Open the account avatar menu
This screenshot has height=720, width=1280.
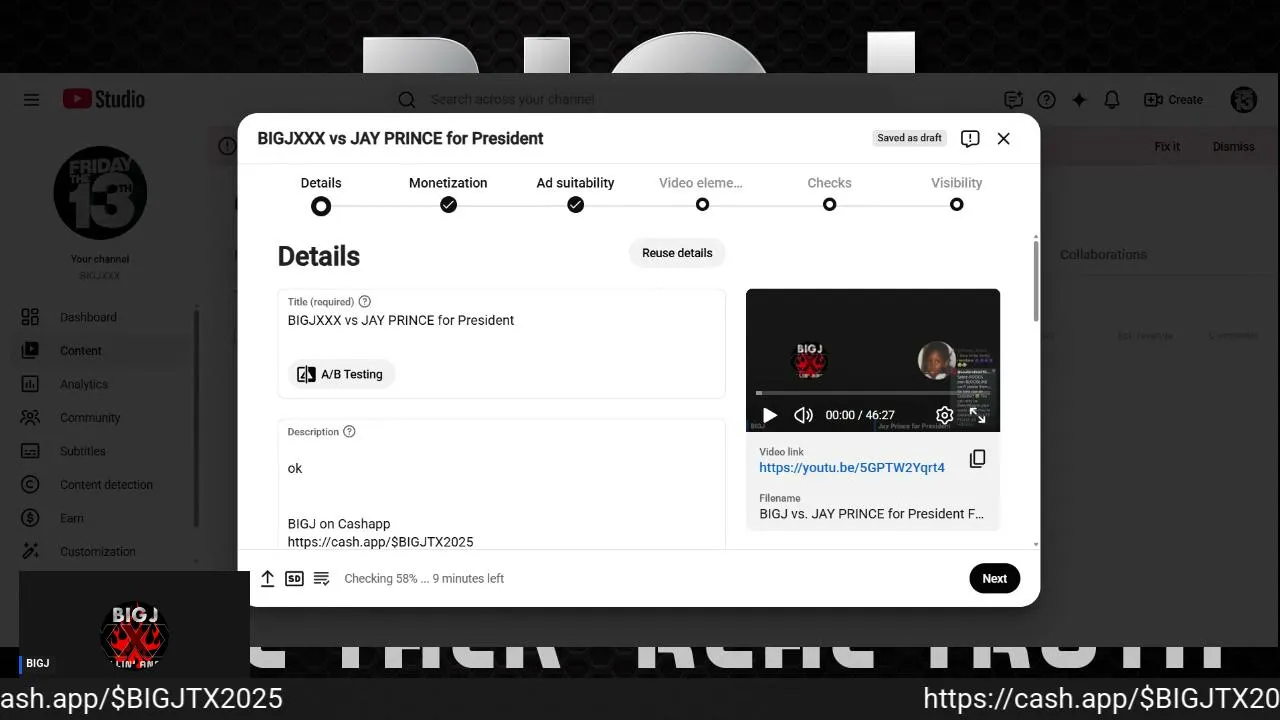click(x=1243, y=99)
